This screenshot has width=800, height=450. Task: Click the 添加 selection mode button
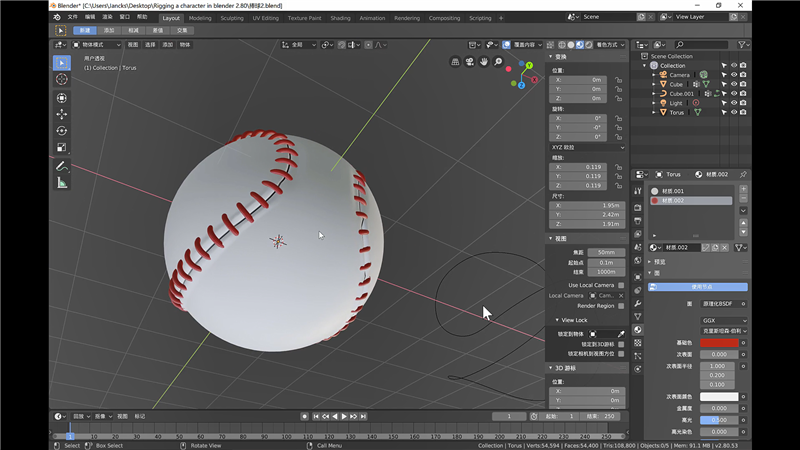pos(109,31)
